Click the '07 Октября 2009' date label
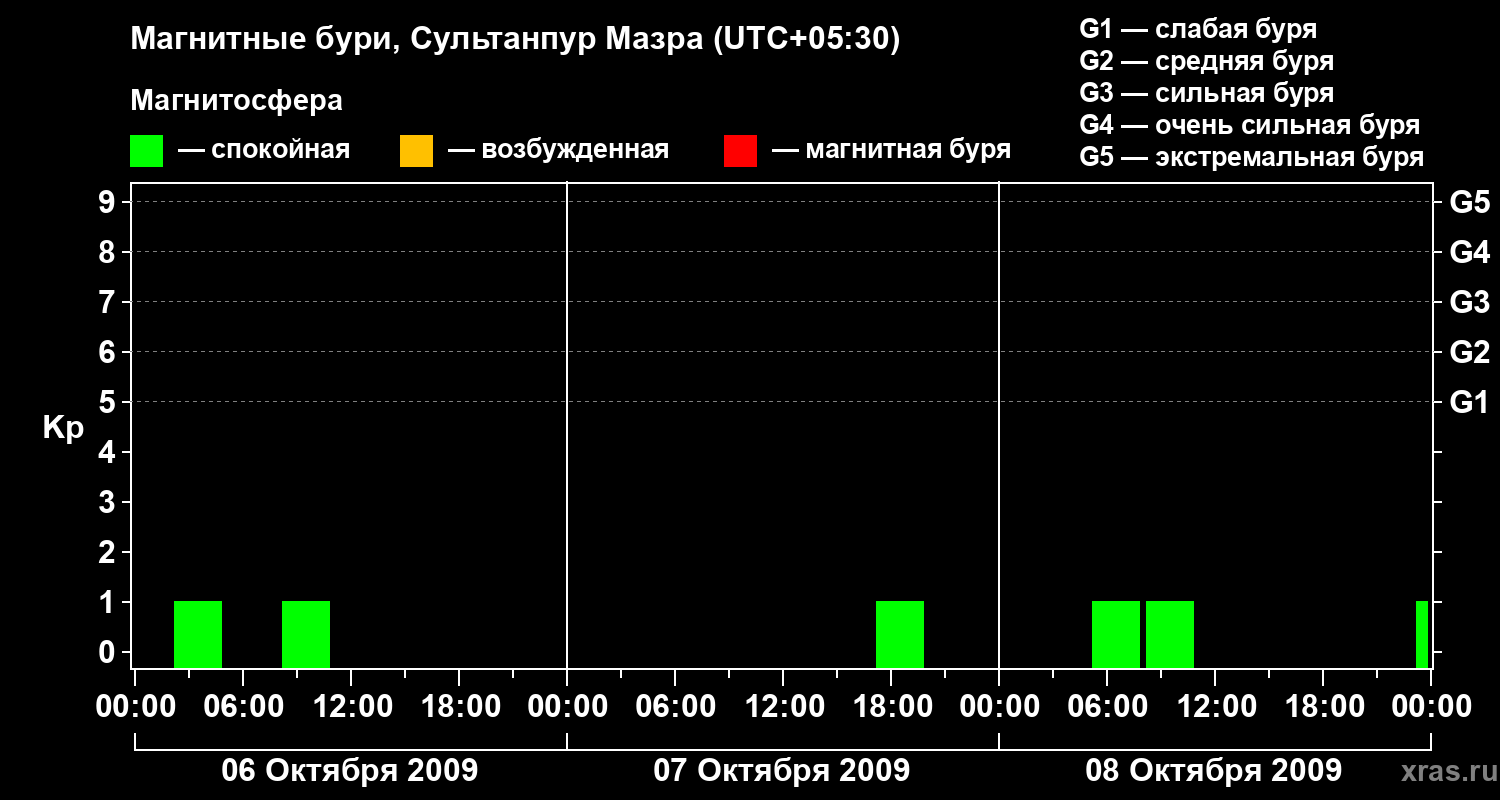 pyautogui.click(x=782, y=771)
